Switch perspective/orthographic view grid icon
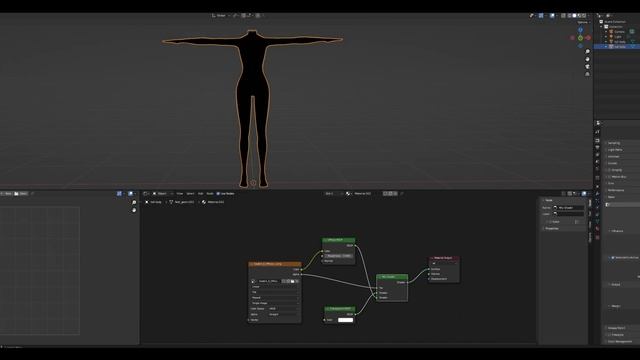The height and width of the screenshot is (360, 640). click(587, 74)
